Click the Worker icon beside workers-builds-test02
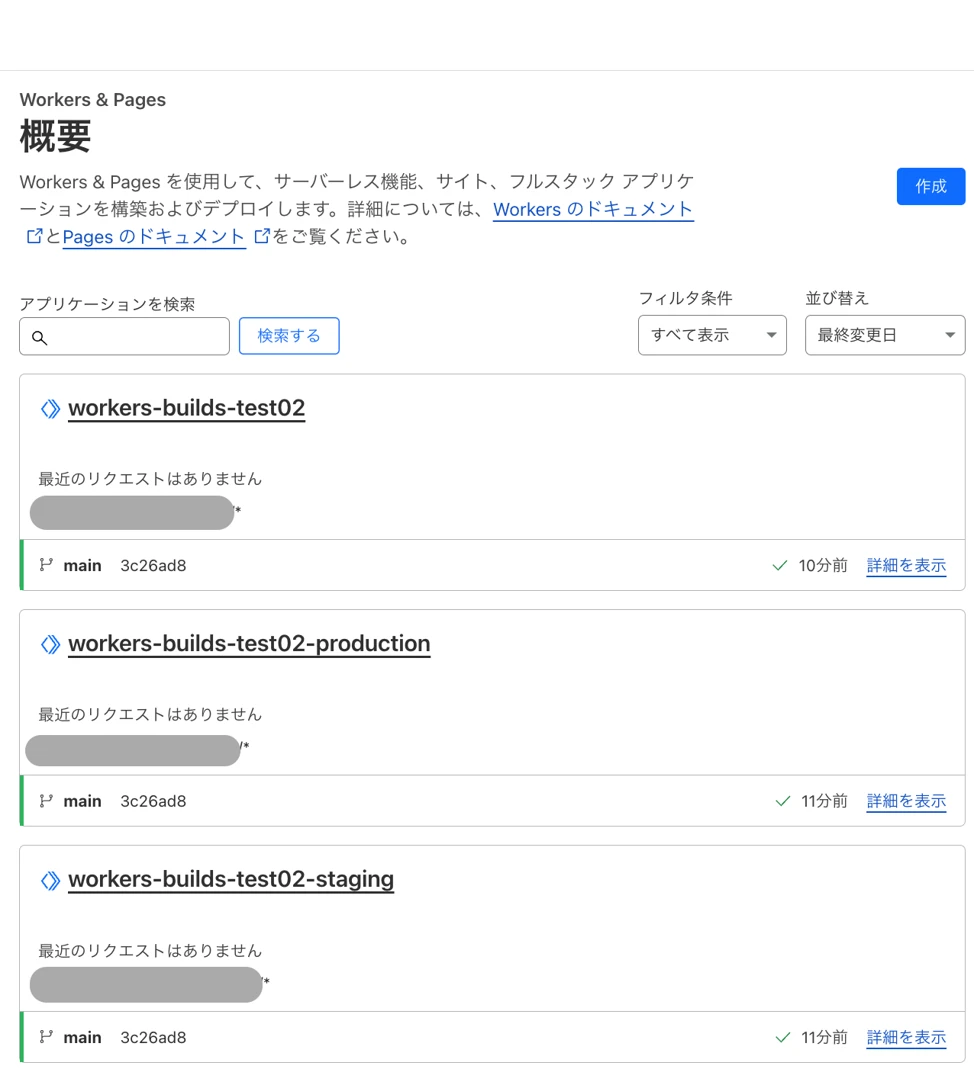 (x=50, y=409)
